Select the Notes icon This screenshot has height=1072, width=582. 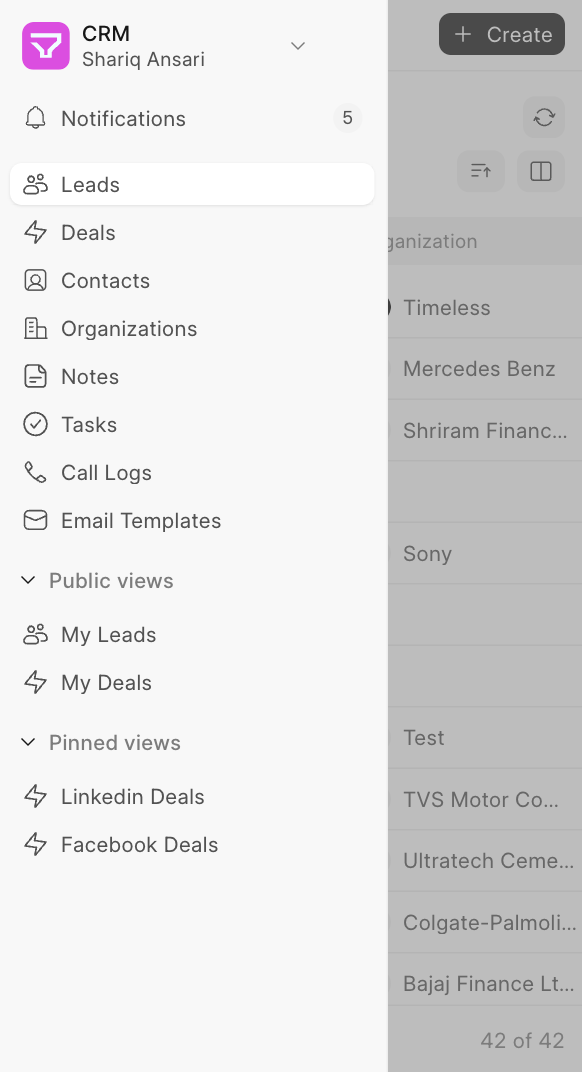(36, 376)
